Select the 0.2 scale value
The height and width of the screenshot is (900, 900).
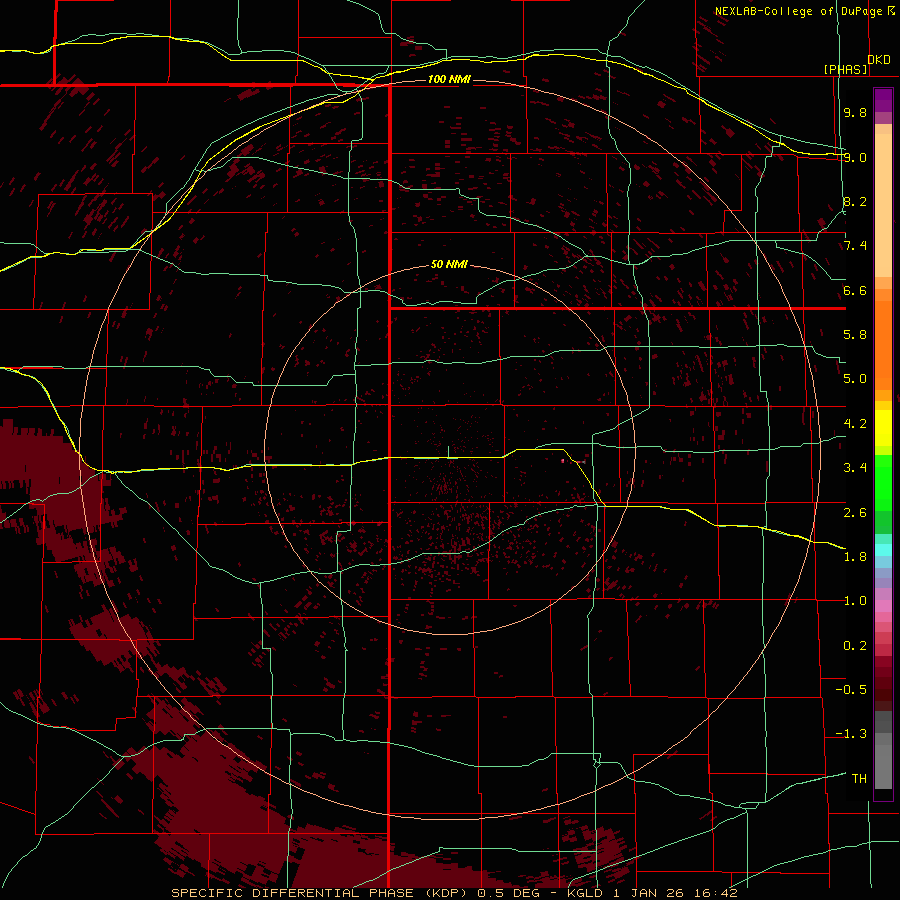855,646
